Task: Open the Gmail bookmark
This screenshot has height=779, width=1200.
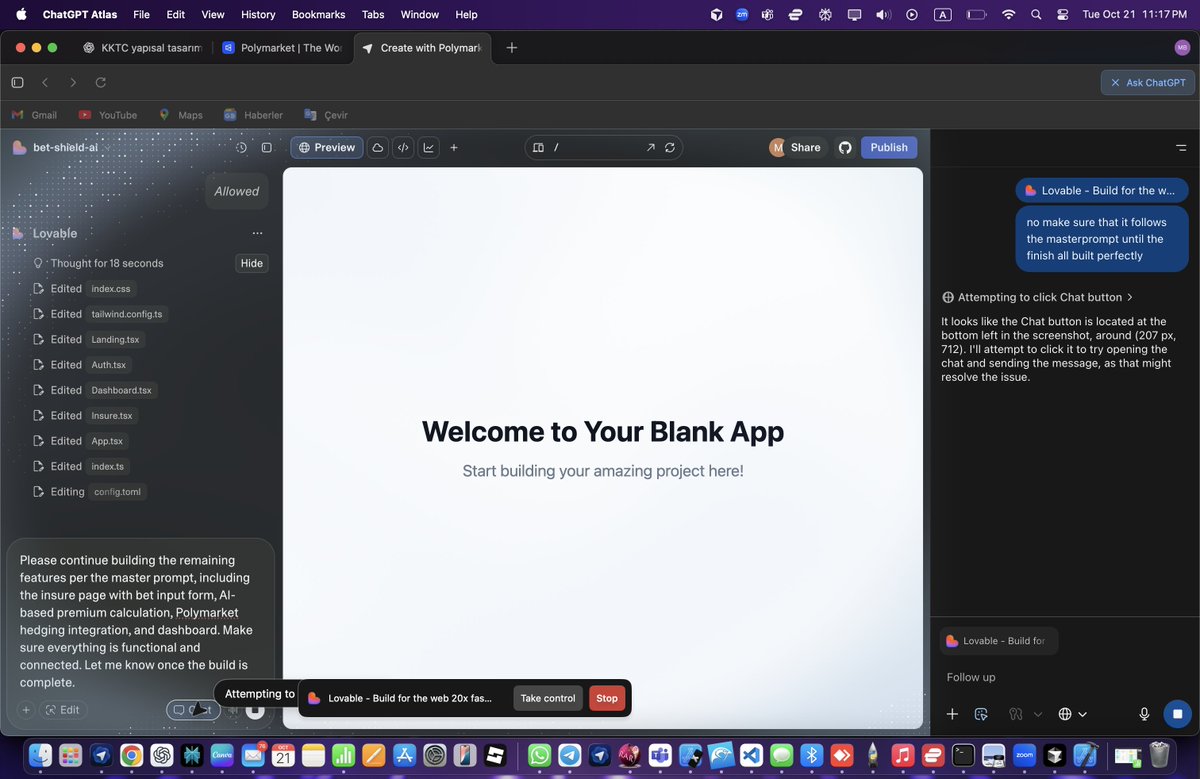Action: [34, 115]
